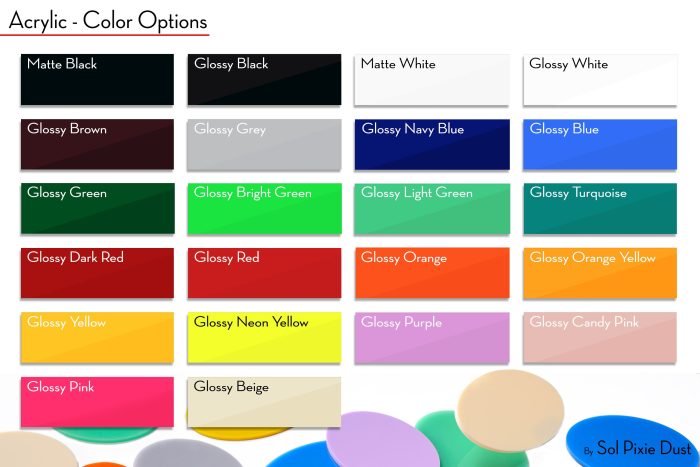Choose the Glossy Candy Pink swatch
Viewport: 700px width, 467px height.
(600, 338)
